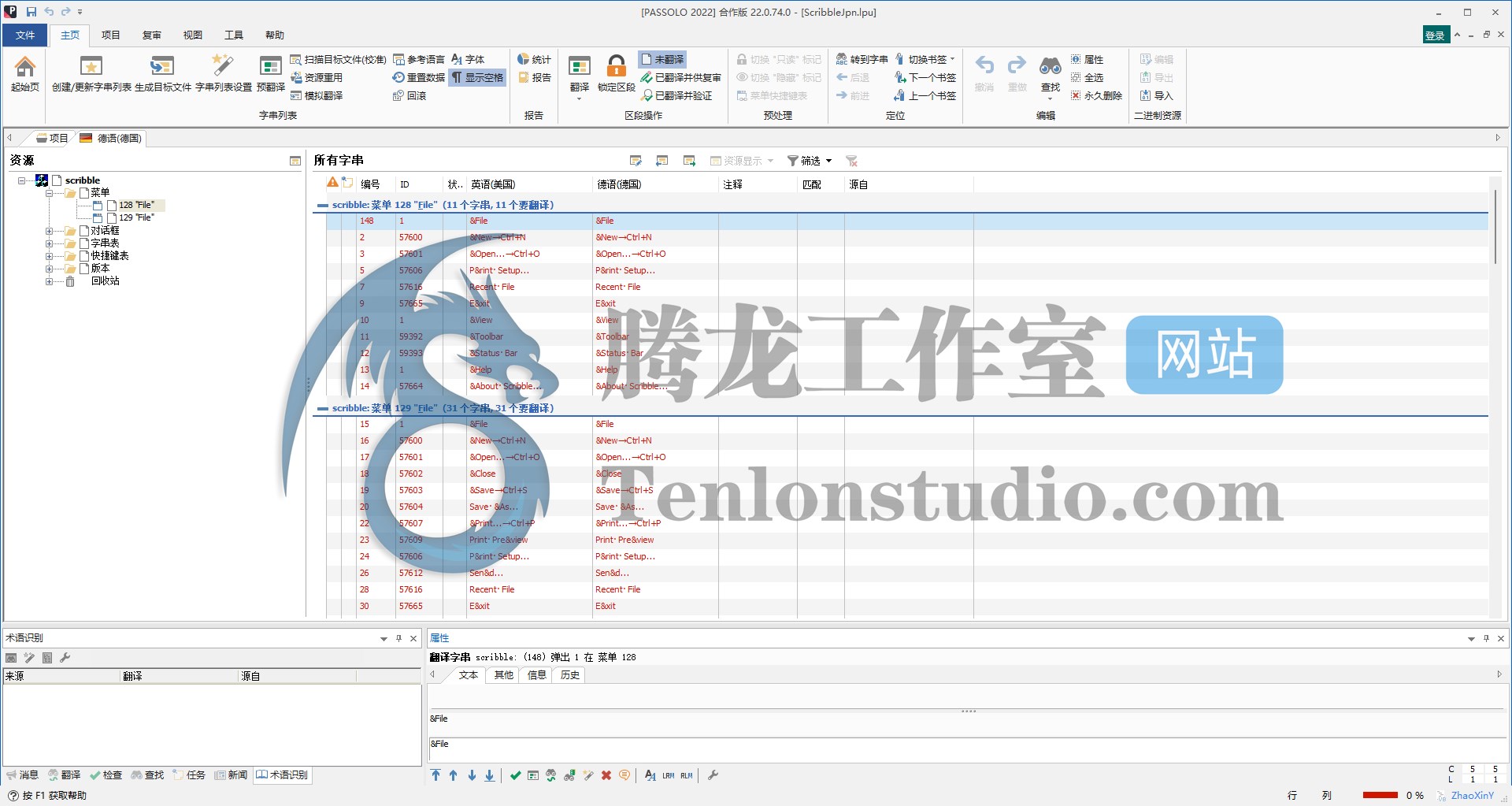Select tree item 129 "File"
The width and height of the screenshot is (1512, 806).
point(136,217)
